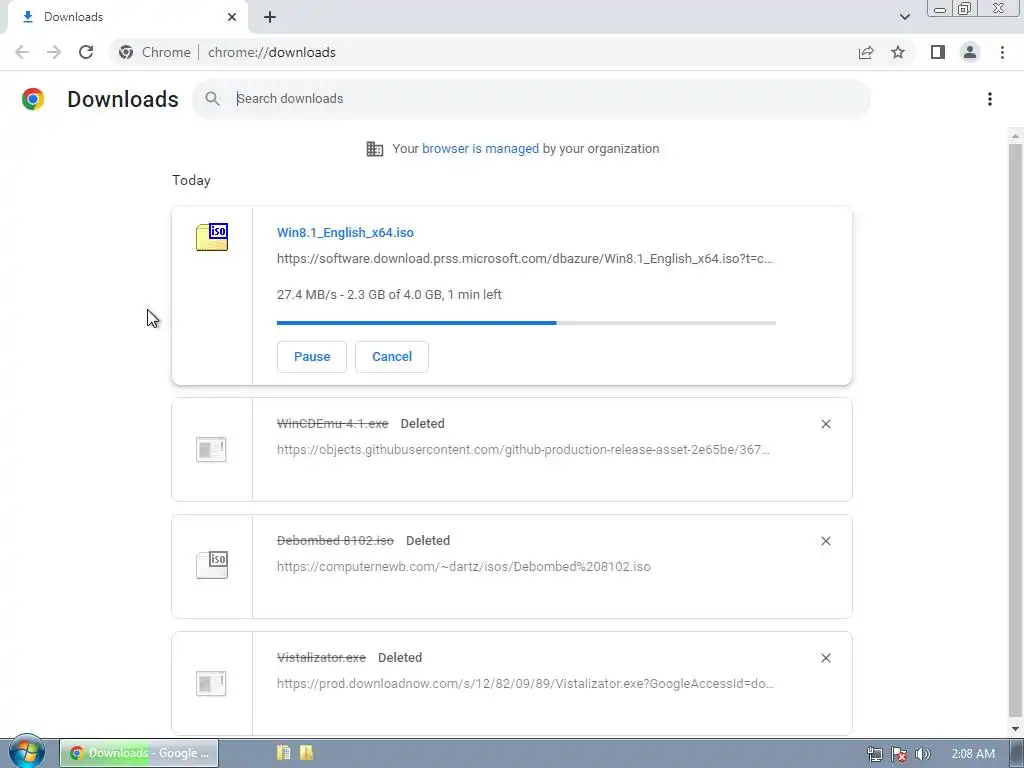This screenshot has width=1024, height=768.
Task: Cancel the Win8.1 ISO download
Action: tap(392, 357)
